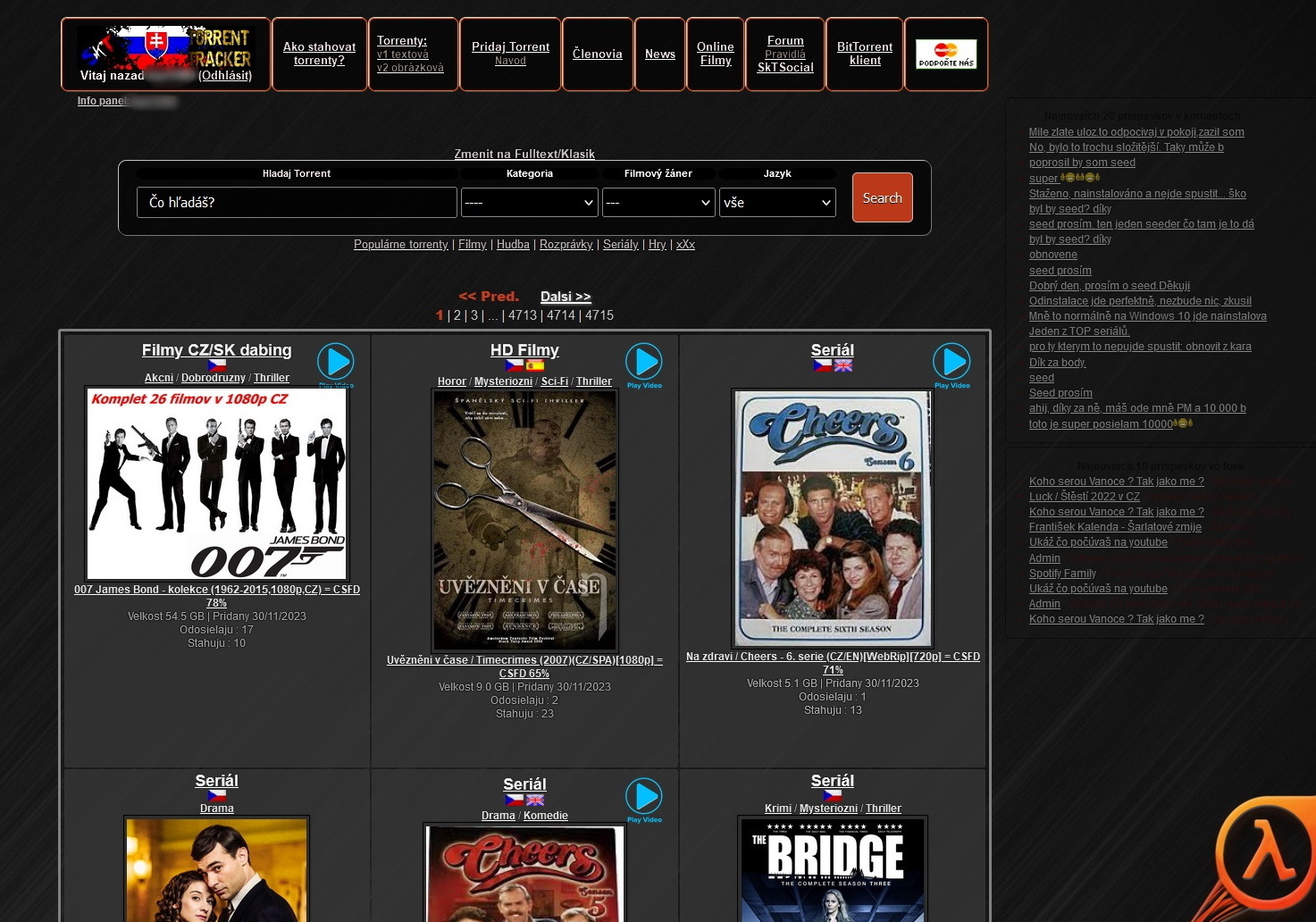Screen dimensions: 1316x922
Task: Click the Odhlásit logout link
Action: (x=225, y=75)
